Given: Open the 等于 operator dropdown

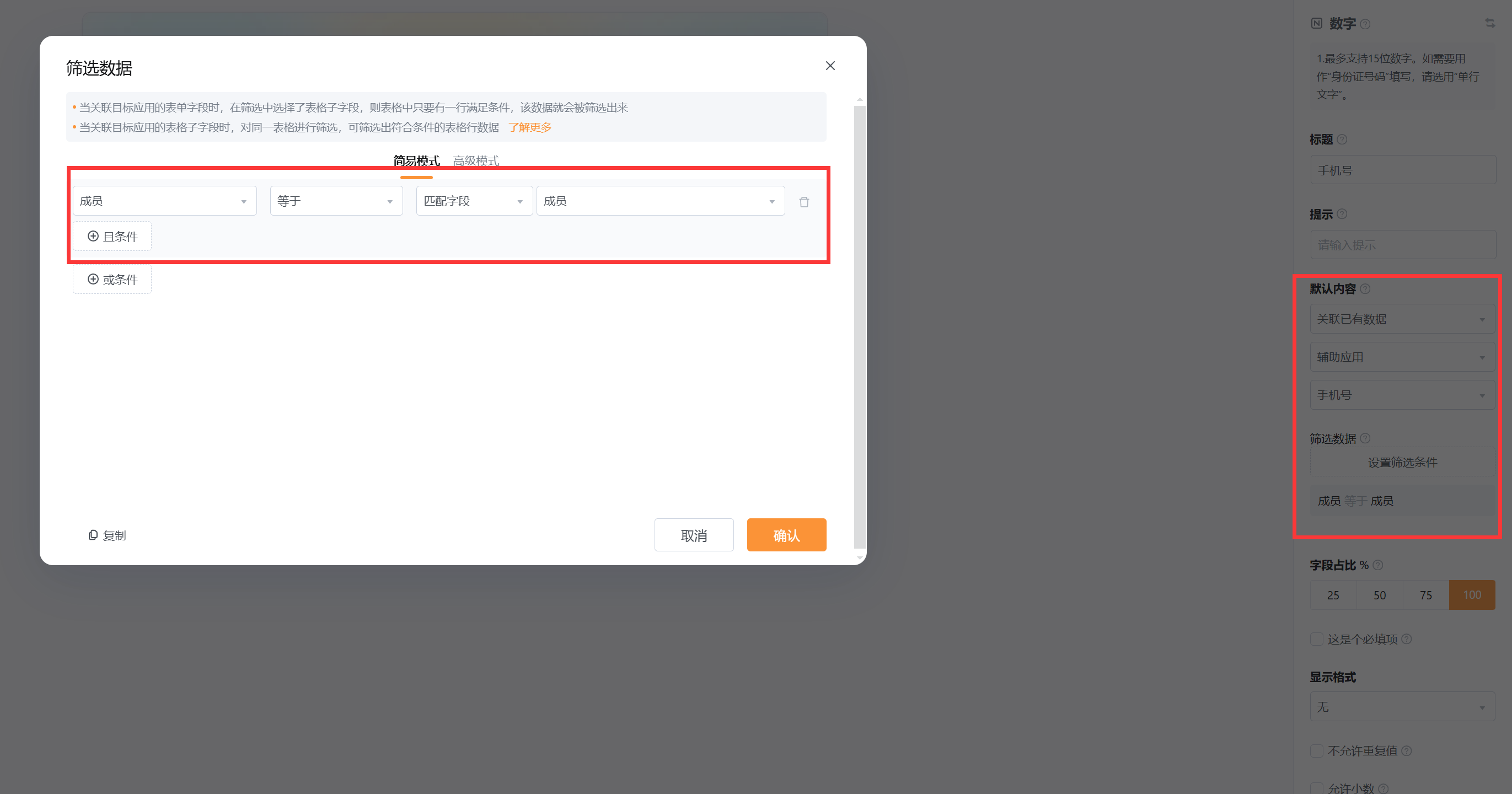Looking at the screenshot, I should 336,201.
